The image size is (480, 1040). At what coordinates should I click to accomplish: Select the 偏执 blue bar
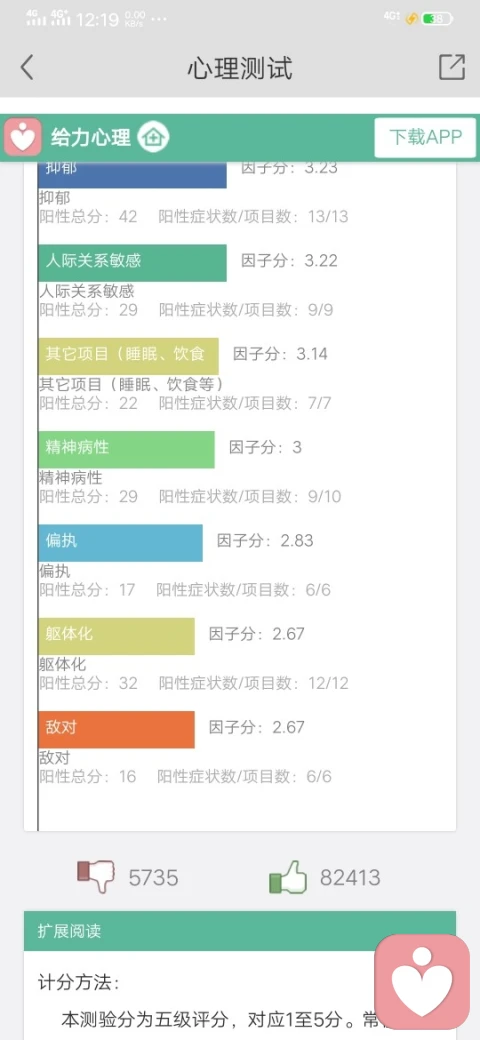(x=121, y=543)
